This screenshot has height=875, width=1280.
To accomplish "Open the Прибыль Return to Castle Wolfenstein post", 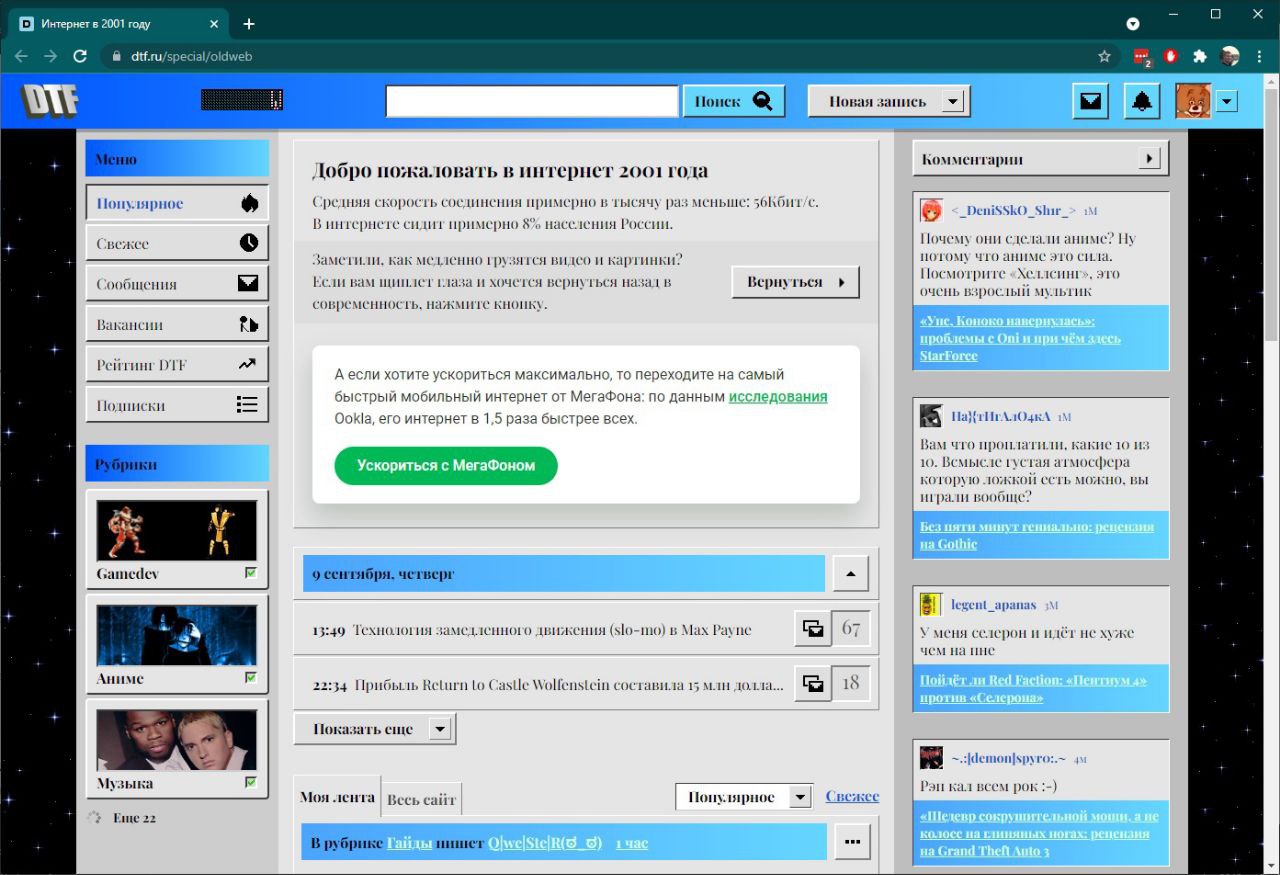I will [x=569, y=685].
